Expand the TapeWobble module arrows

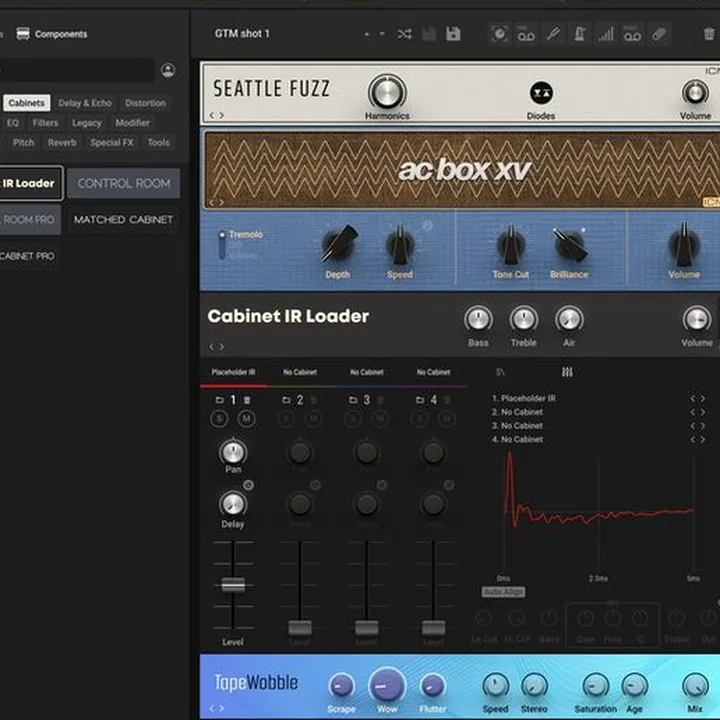[x=216, y=708]
